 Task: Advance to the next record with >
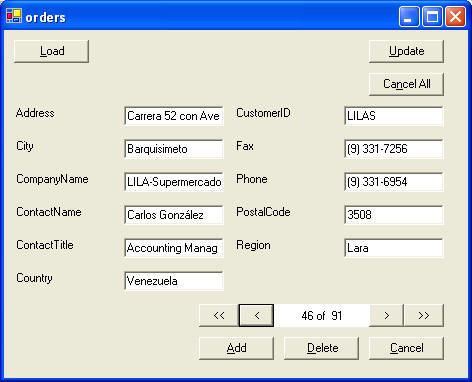pyautogui.click(x=386, y=315)
